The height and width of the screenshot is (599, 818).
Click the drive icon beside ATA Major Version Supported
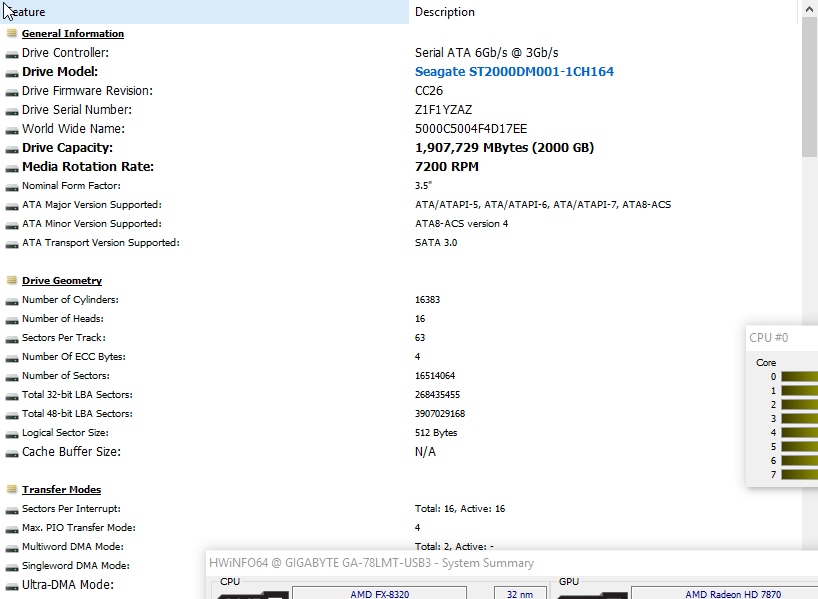pos(11,207)
